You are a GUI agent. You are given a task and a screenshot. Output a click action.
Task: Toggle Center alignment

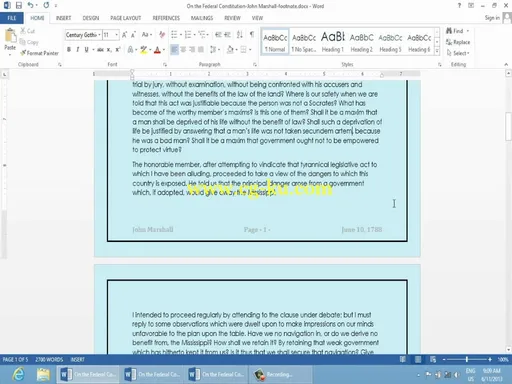tap(183, 50)
